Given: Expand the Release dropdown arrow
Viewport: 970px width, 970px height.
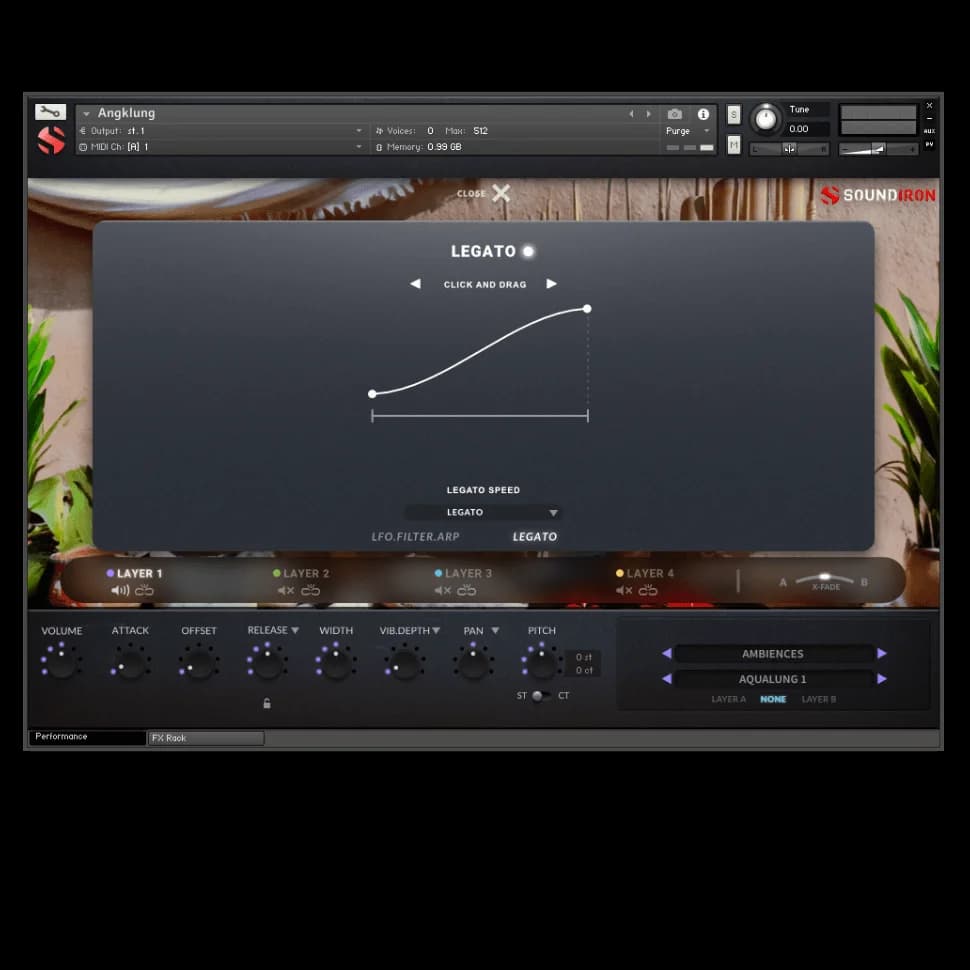Looking at the screenshot, I should (x=295, y=631).
